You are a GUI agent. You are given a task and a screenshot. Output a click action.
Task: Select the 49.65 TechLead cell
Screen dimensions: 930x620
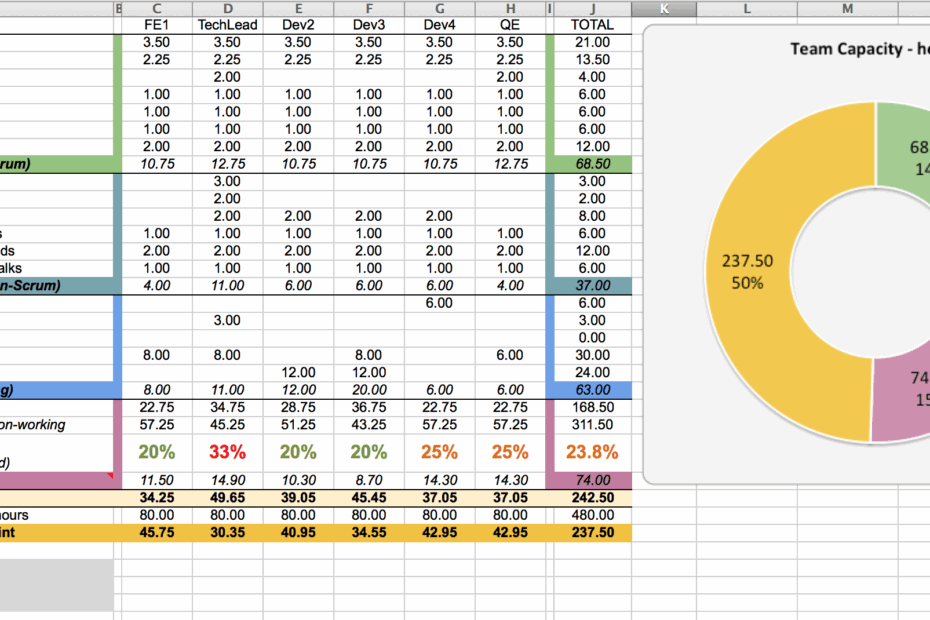pos(228,498)
